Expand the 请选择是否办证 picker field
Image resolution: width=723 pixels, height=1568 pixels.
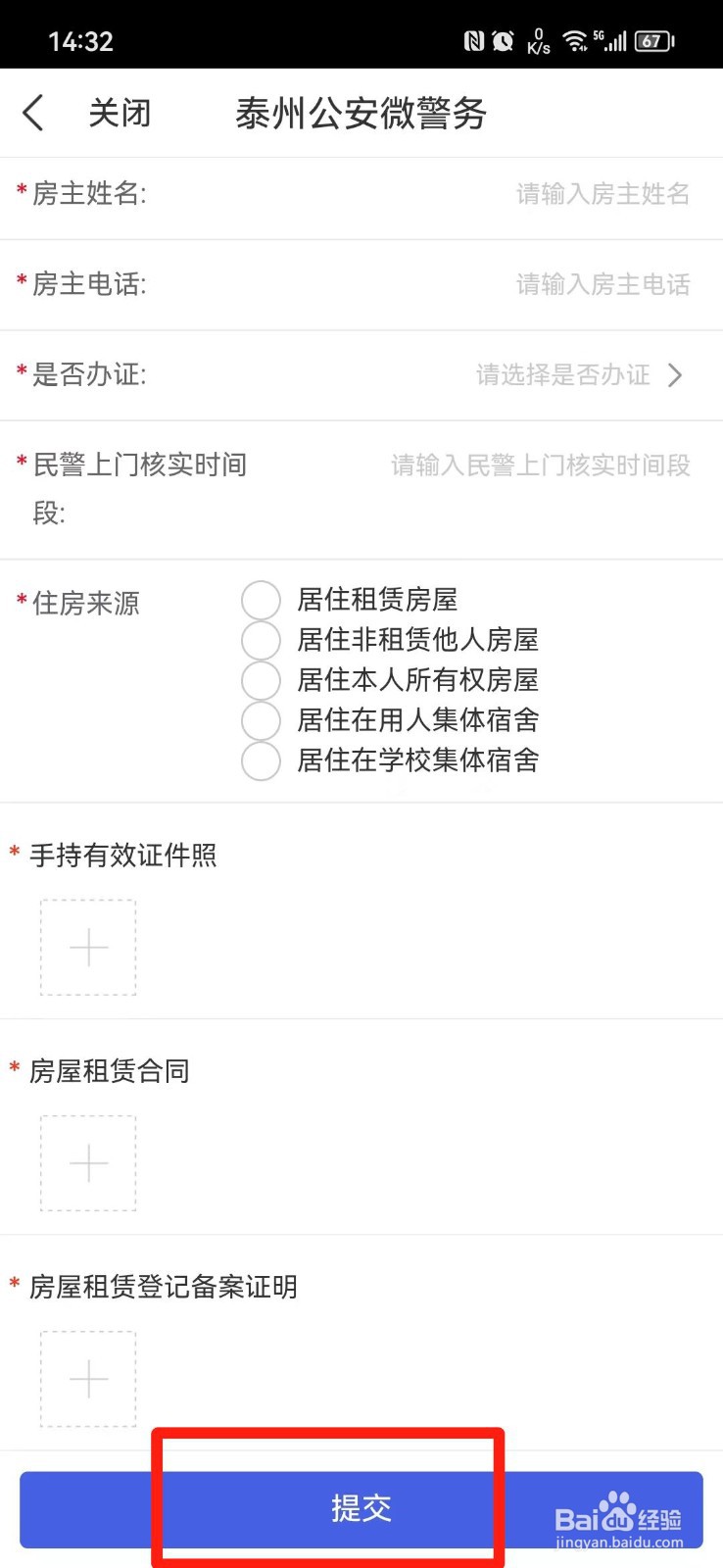point(563,375)
